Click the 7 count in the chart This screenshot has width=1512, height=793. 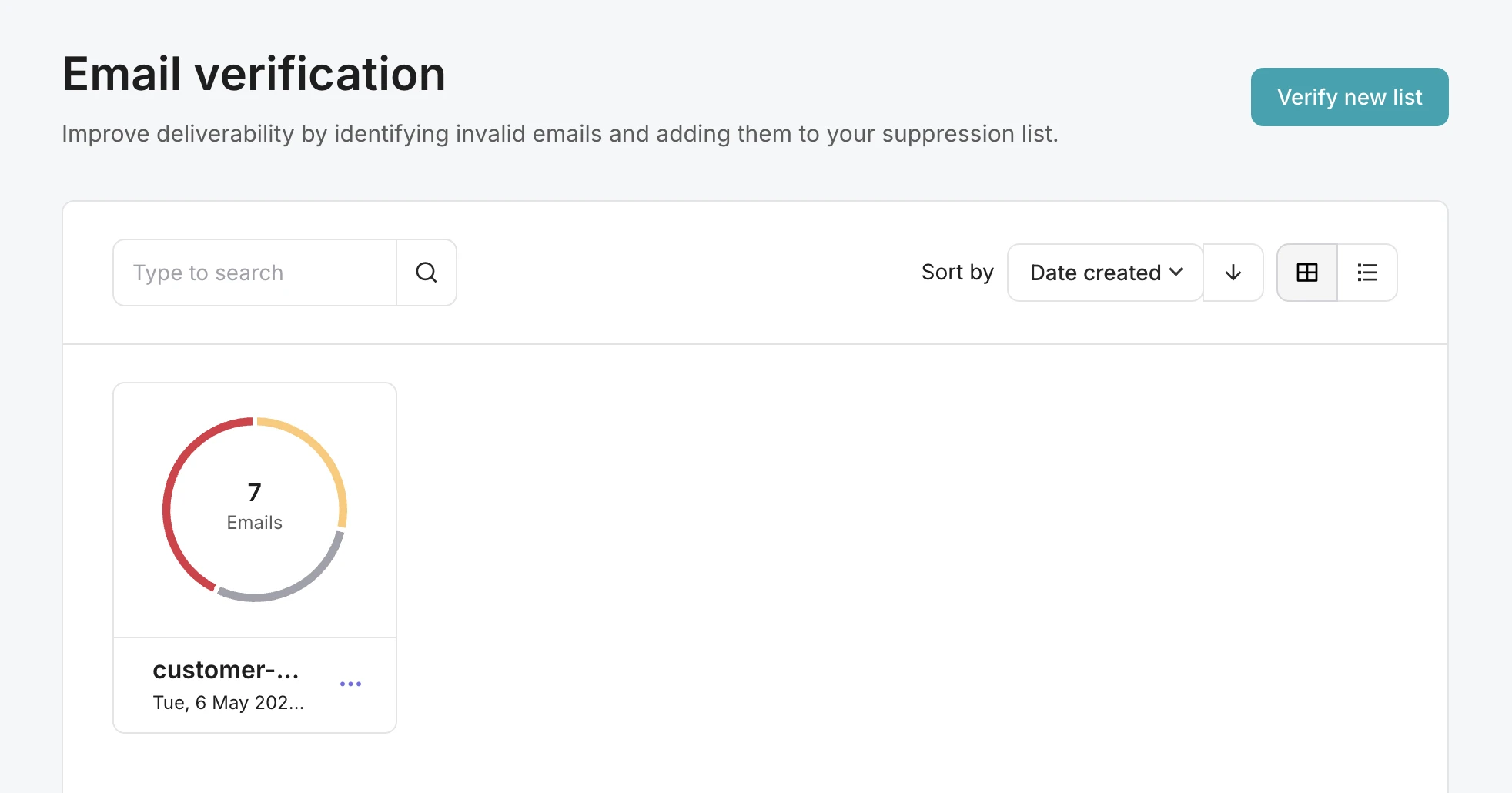tap(255, 492)
